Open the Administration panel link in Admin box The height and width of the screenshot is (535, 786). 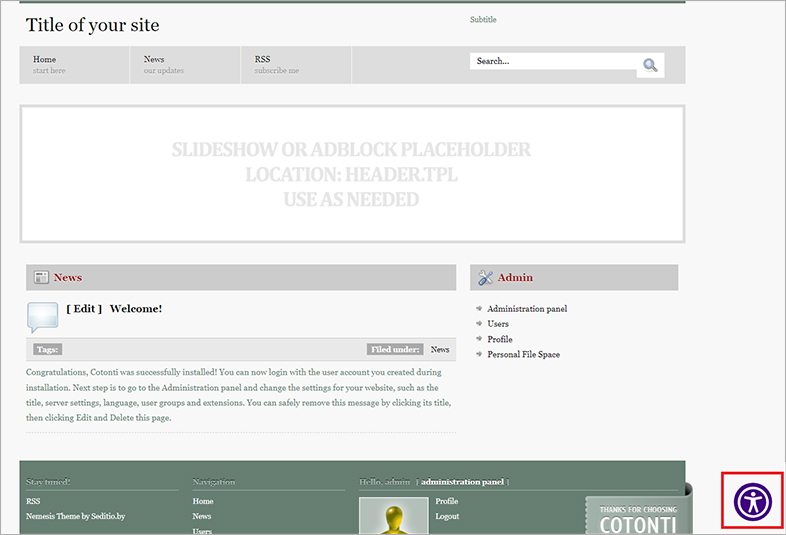(527, 309)
